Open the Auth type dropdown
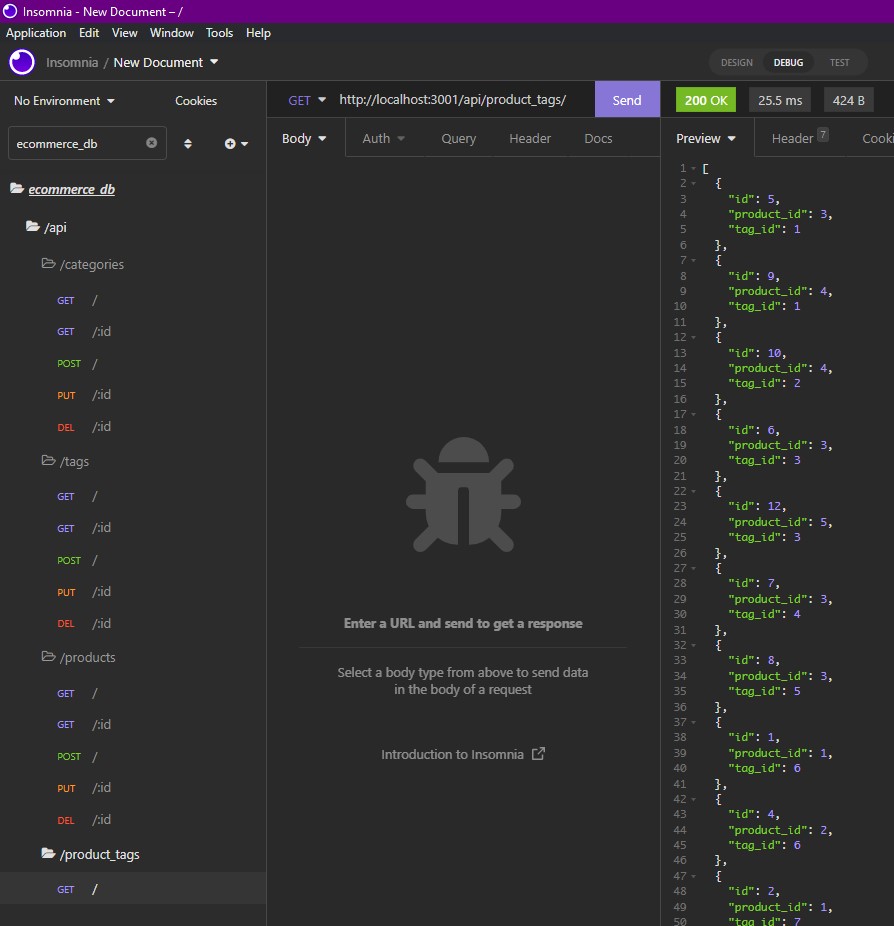Image resolution: width=894 pixels, height=926 pixels. coord(383,138)
